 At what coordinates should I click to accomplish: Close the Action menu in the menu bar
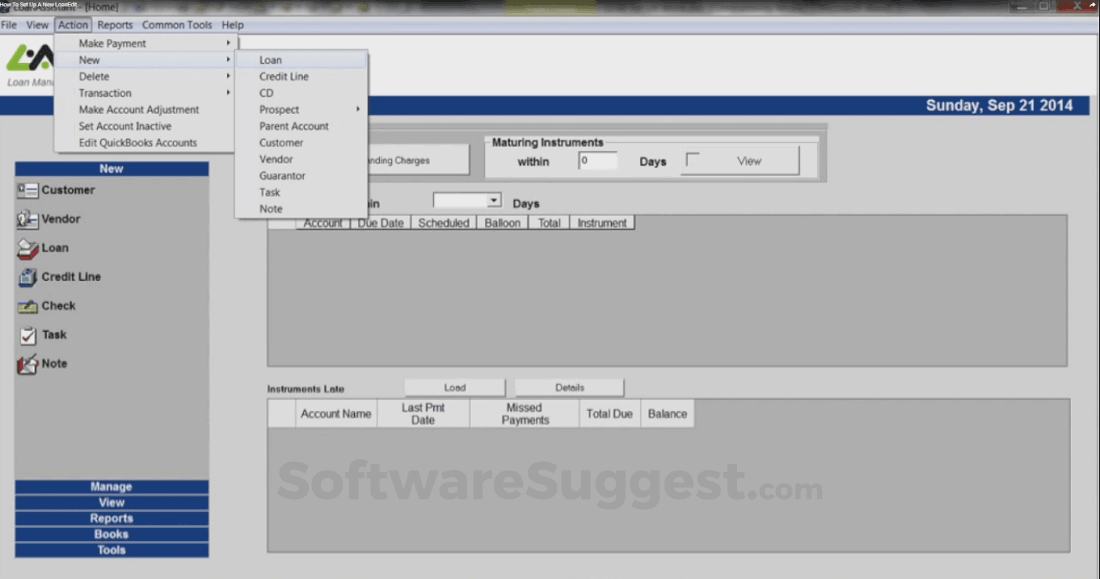pos(73,25)
